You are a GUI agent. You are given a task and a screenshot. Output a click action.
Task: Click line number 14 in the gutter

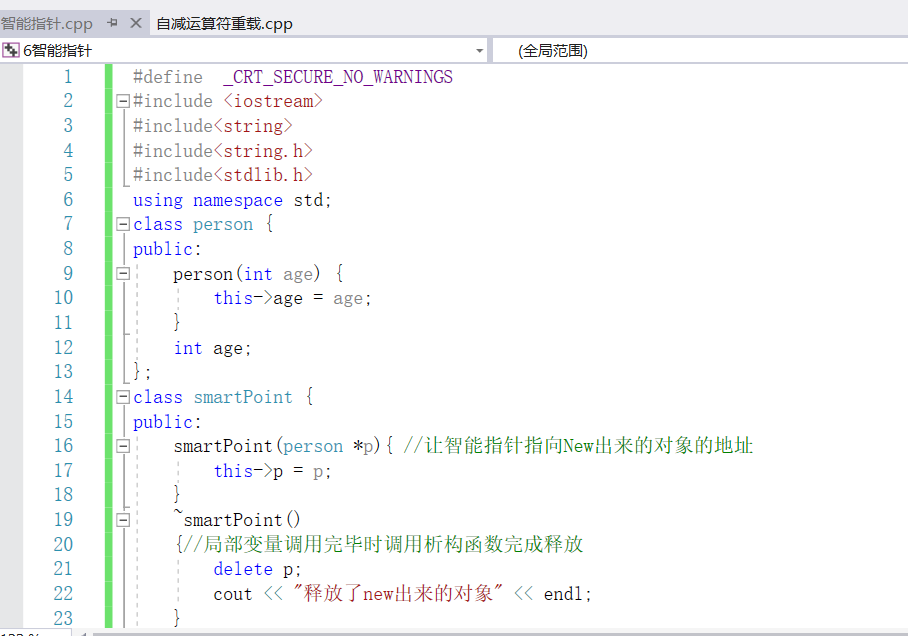(x=64, y=397)
